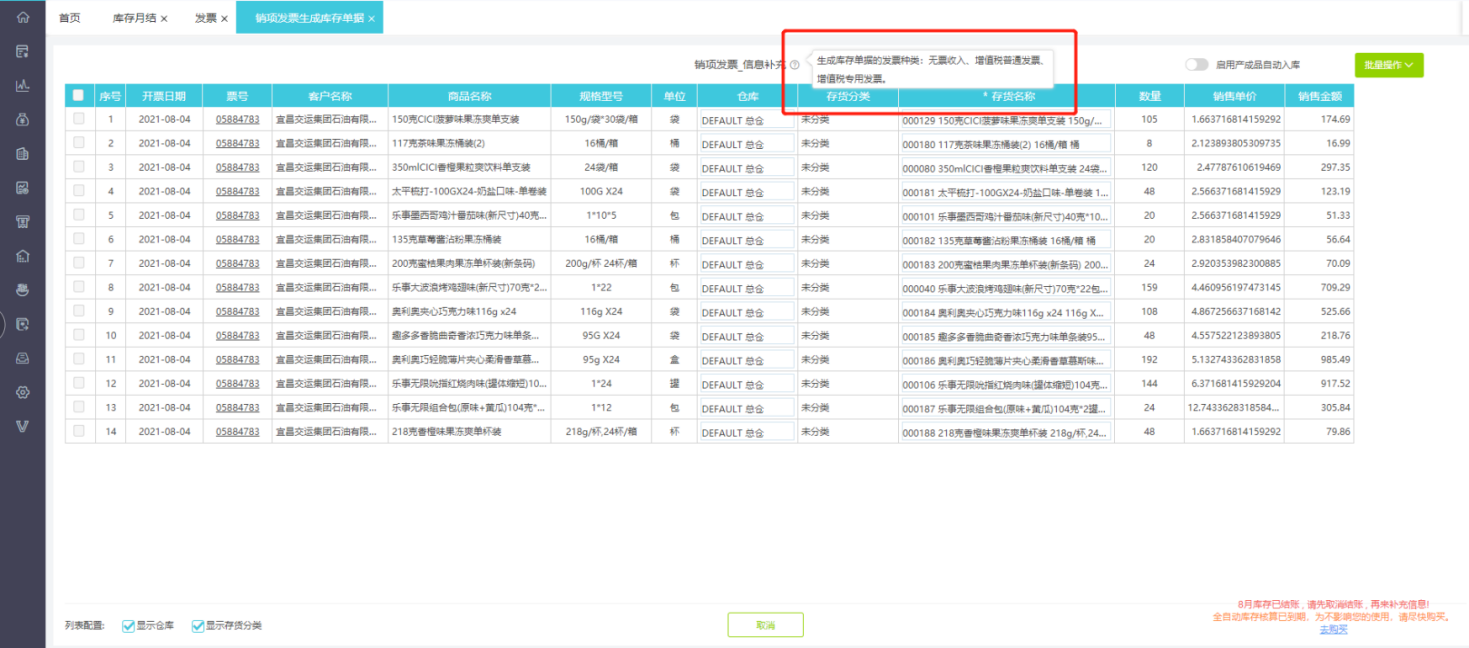Uncheck the 显示仓库 checkbox

coord(128,626)
